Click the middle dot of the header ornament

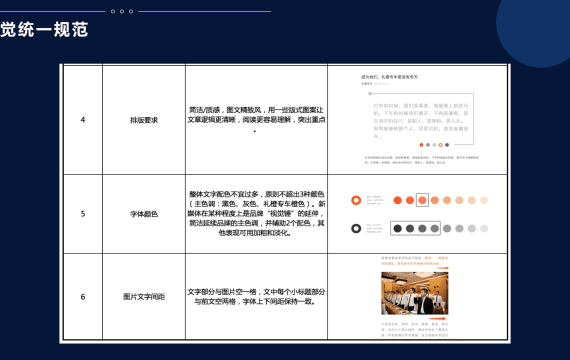[122, 11]
